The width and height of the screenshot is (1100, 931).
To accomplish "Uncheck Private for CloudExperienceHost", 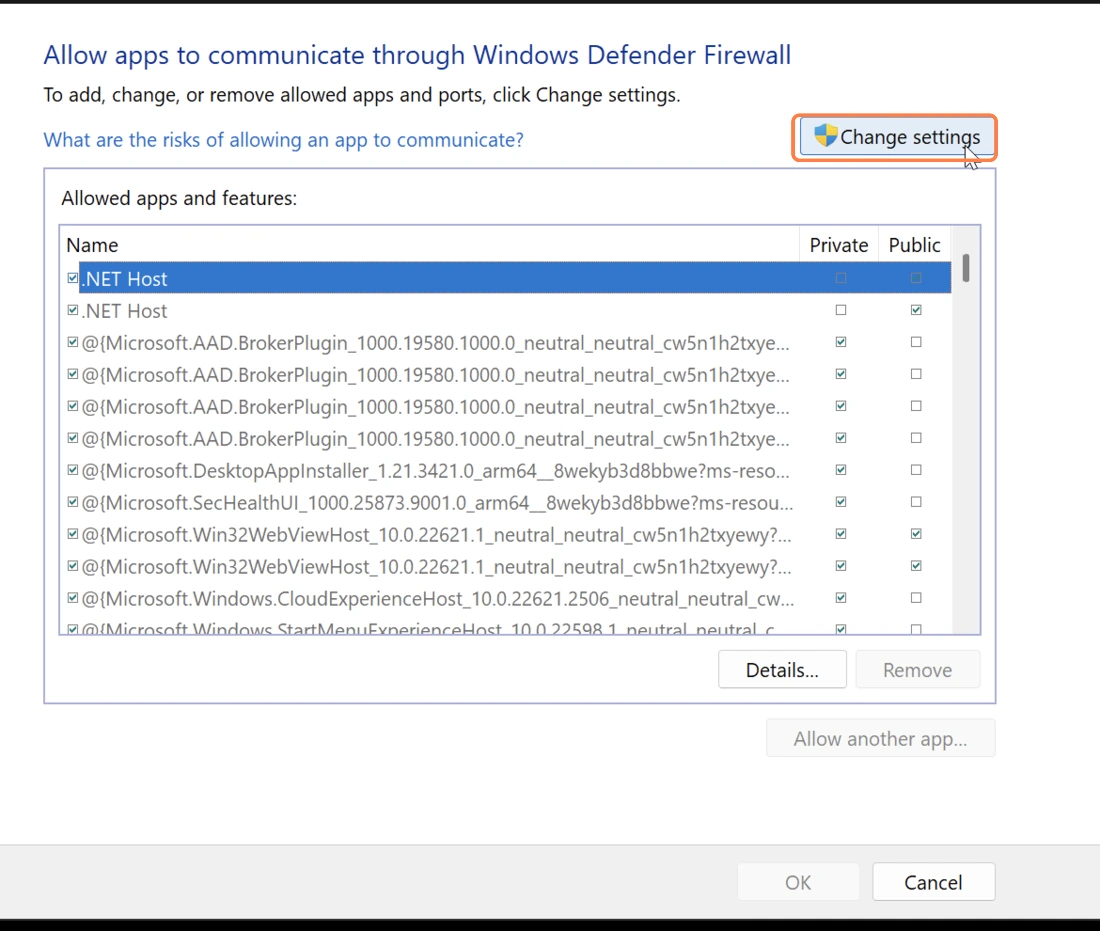I will 840,598.
